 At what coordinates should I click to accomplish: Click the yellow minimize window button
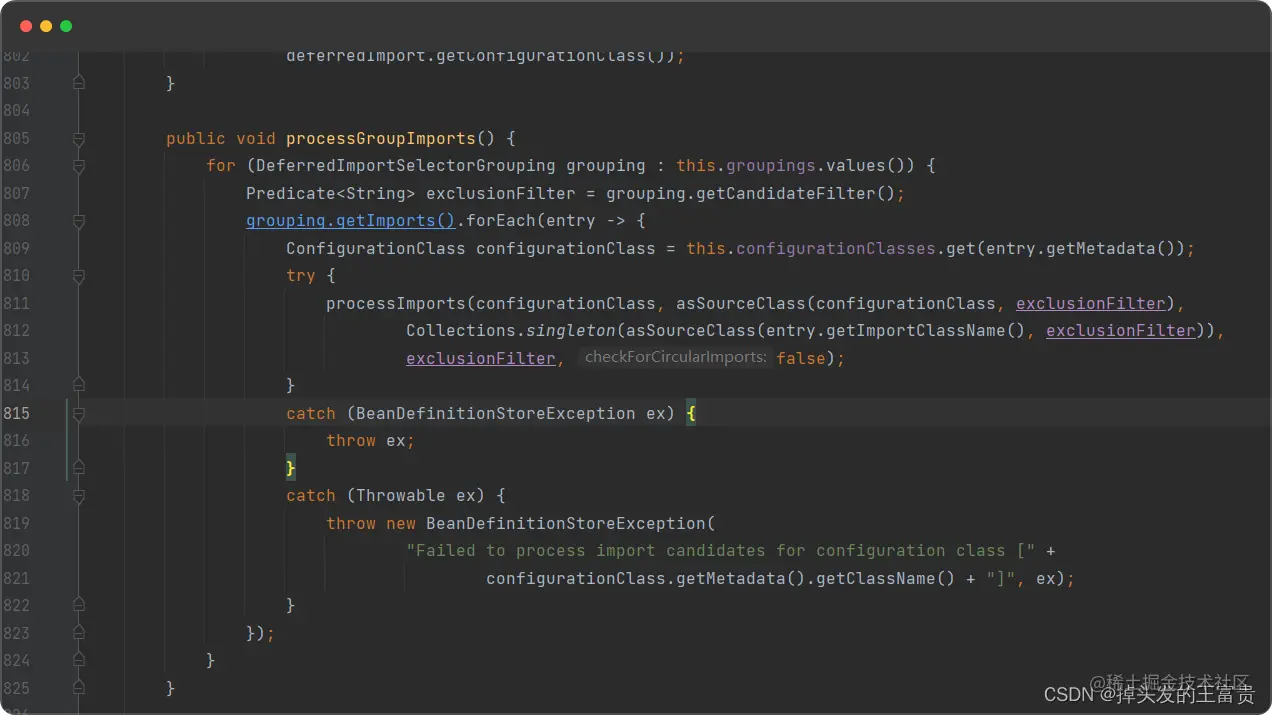[x=46, y=26]
